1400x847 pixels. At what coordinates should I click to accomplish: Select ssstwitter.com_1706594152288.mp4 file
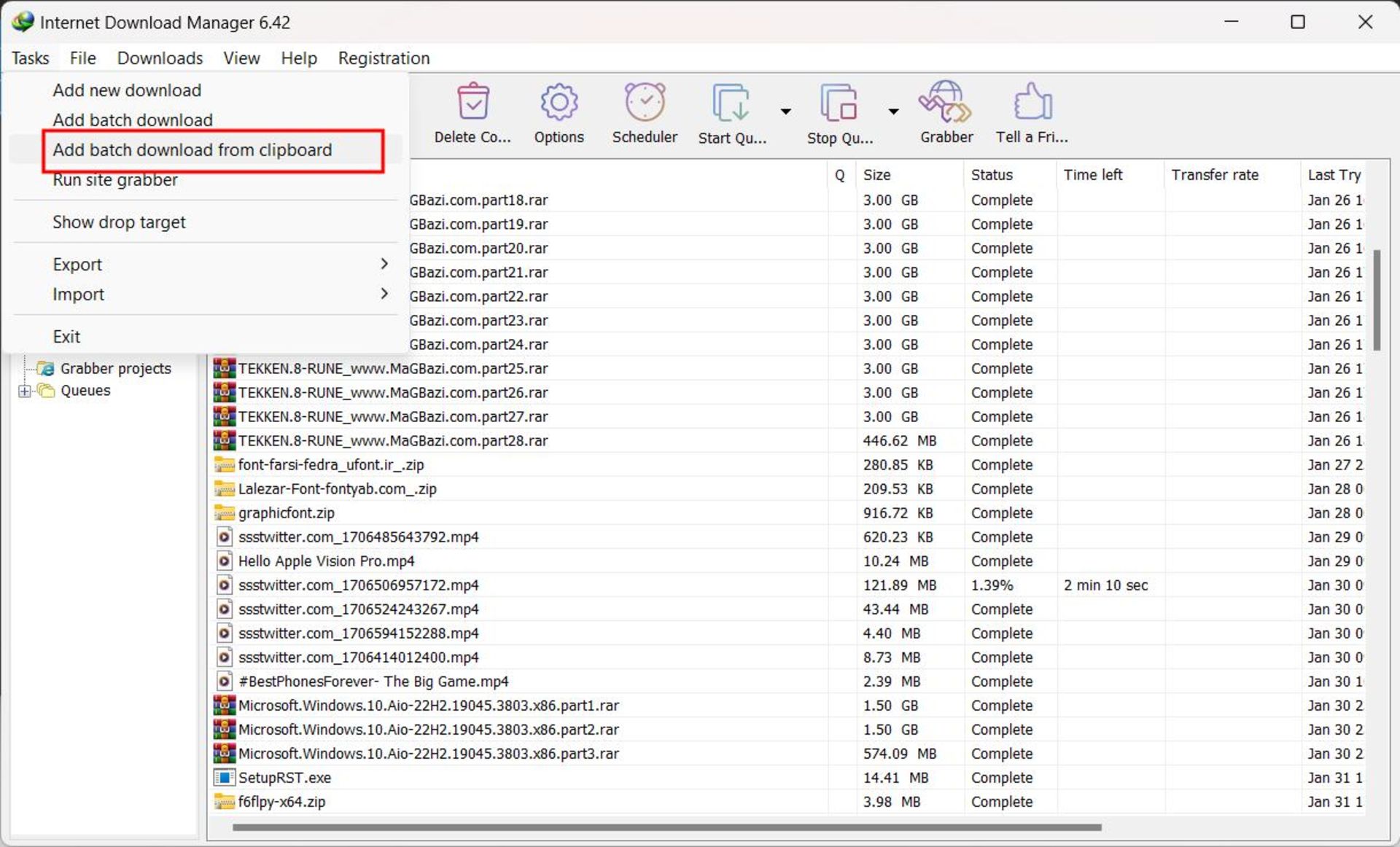pos(358,633)
